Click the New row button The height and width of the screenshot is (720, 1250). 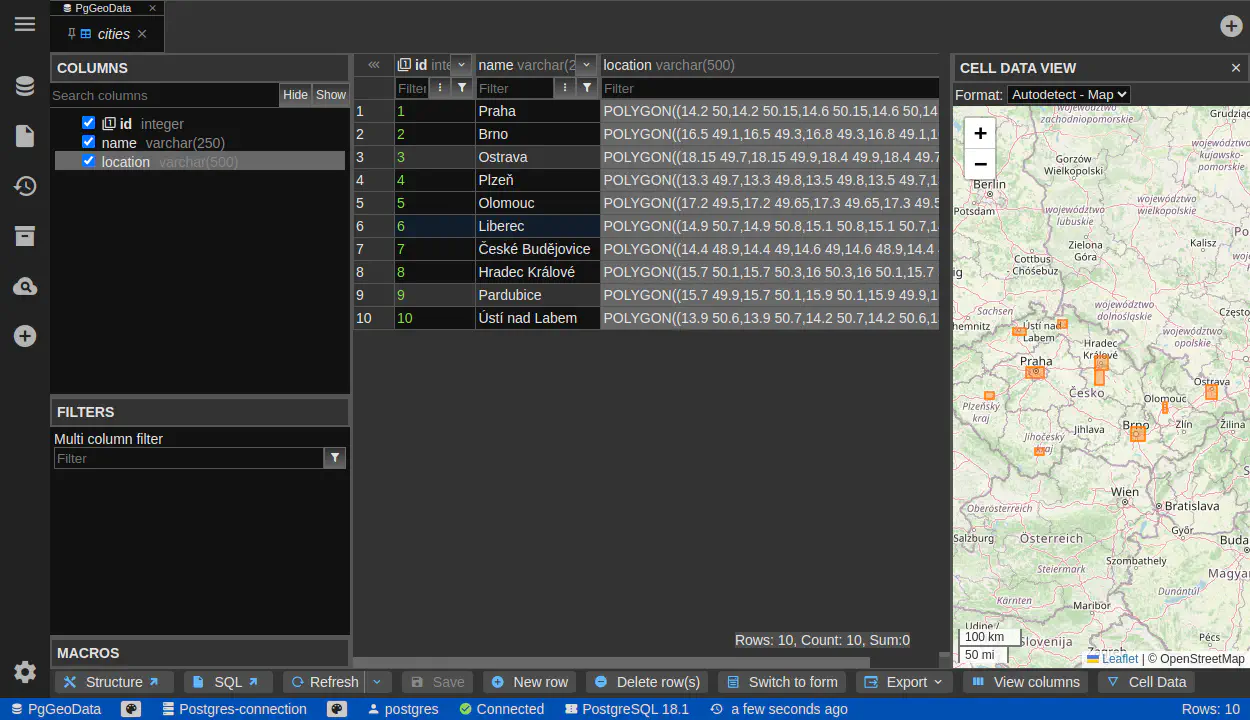(x=529, y=682)
